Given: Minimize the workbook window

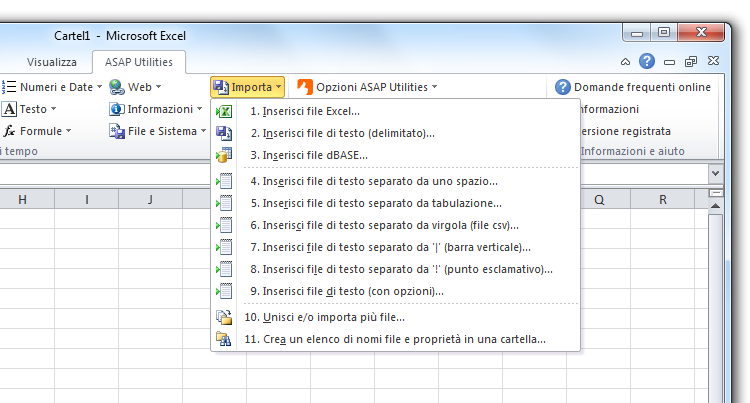Looking at the screenshot, I should click(x=670, y=62).
